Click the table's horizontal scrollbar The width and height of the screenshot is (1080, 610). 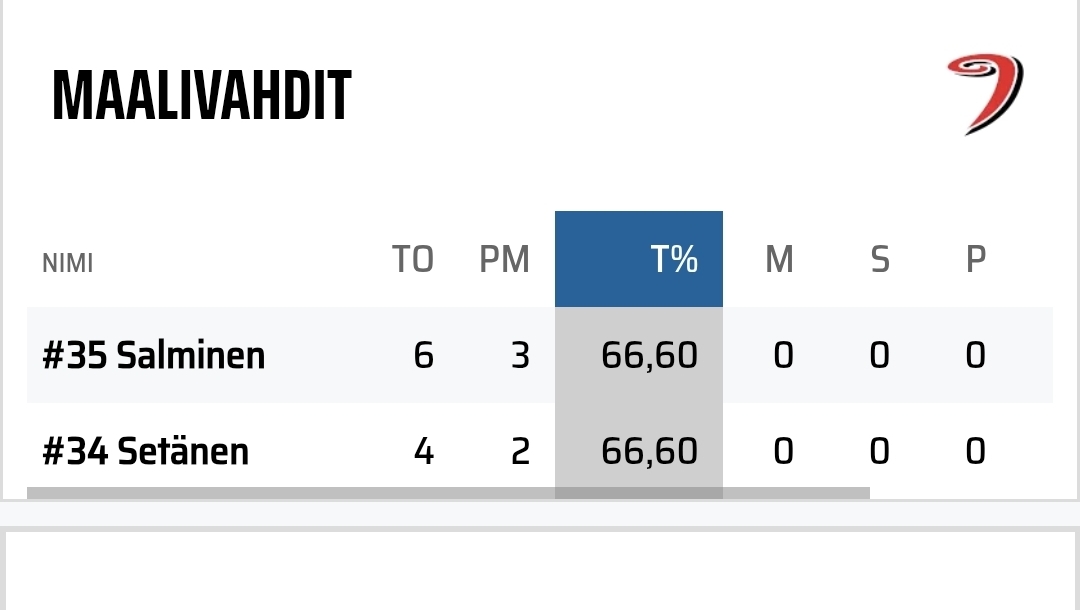[448, 493]
